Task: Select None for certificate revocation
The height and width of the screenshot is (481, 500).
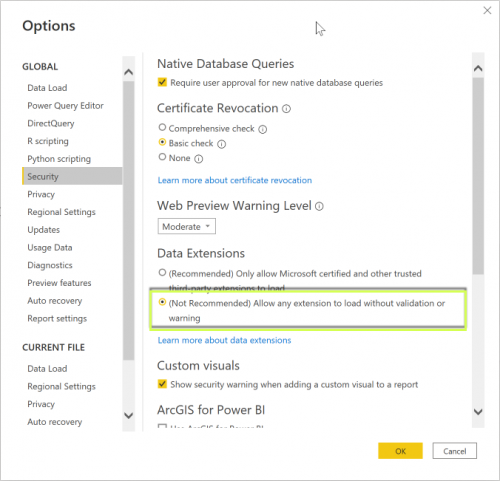Action: (162, 157)
